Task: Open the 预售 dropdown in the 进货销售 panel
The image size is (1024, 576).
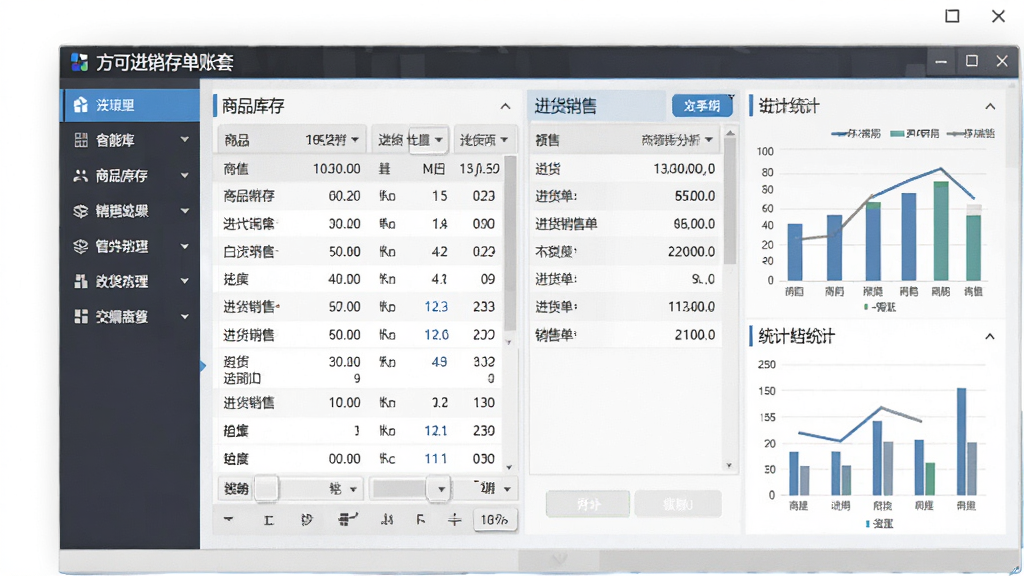Action: [624, 140]
